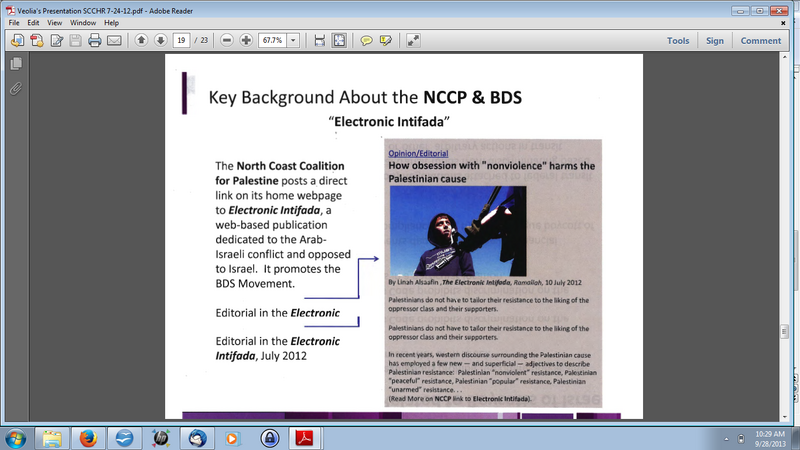This screenshot has height=450, width=800.
Task: Click the Open file toolbar icon
Action: tap(17, 40)
